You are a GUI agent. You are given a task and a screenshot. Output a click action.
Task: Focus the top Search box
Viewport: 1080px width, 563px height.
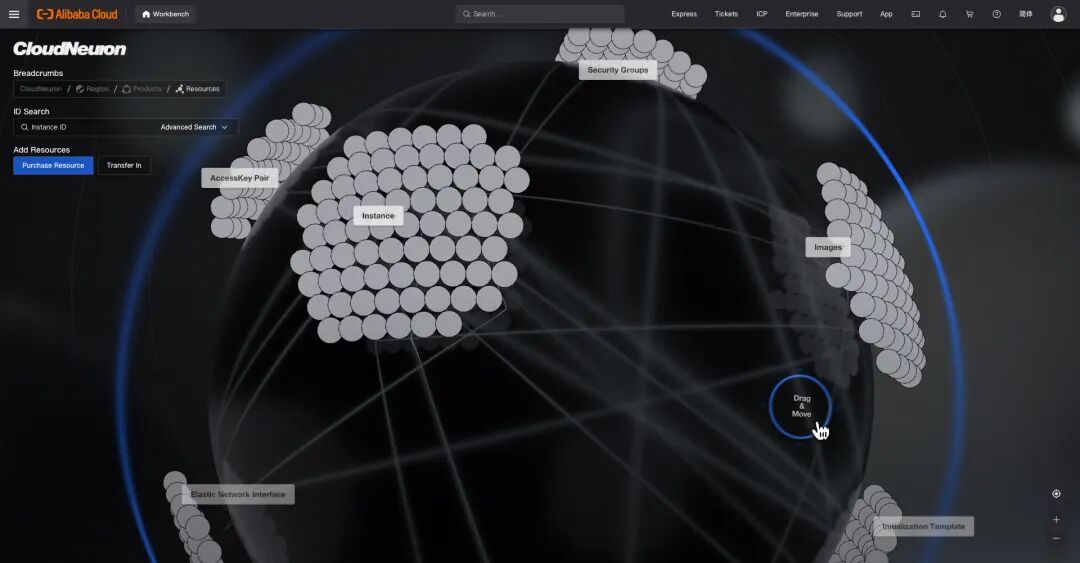tap(540, 14)
